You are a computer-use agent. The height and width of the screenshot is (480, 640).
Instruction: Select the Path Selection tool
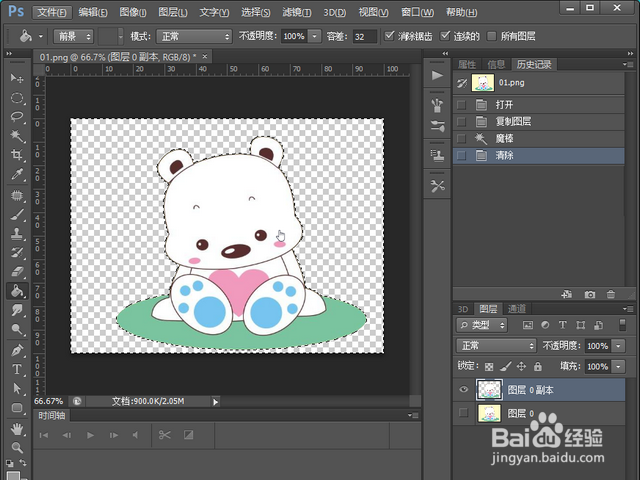click(x=17, y=388)
